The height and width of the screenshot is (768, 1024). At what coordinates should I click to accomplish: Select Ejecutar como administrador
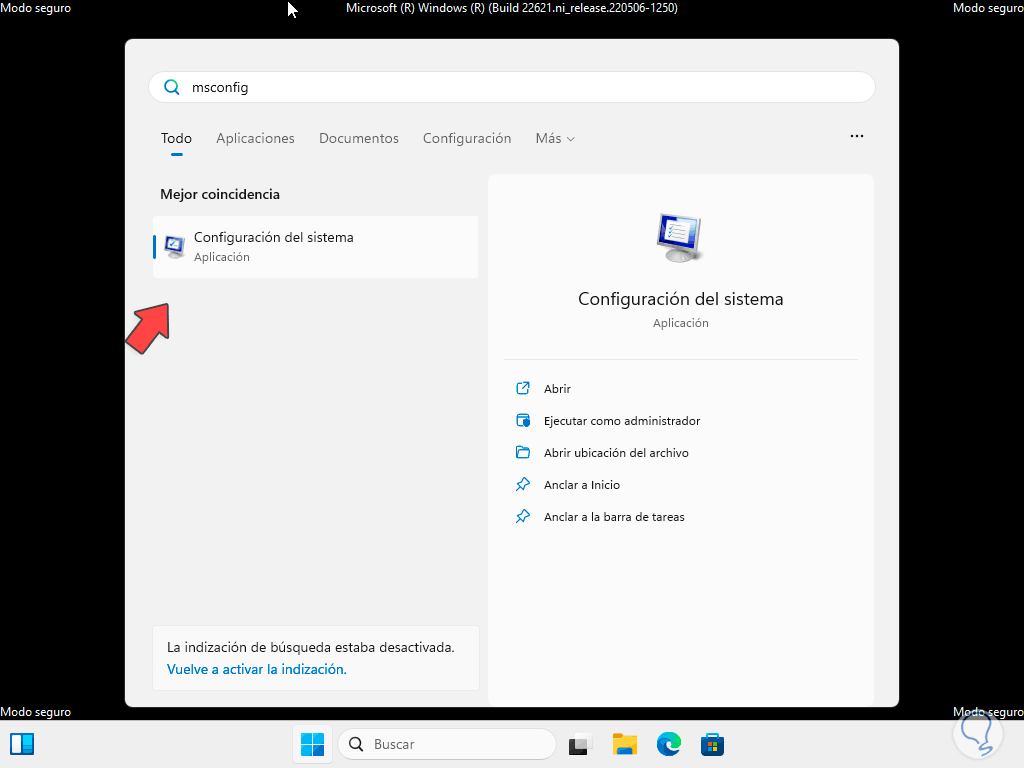pyautogui.click(x=620, y=420)
